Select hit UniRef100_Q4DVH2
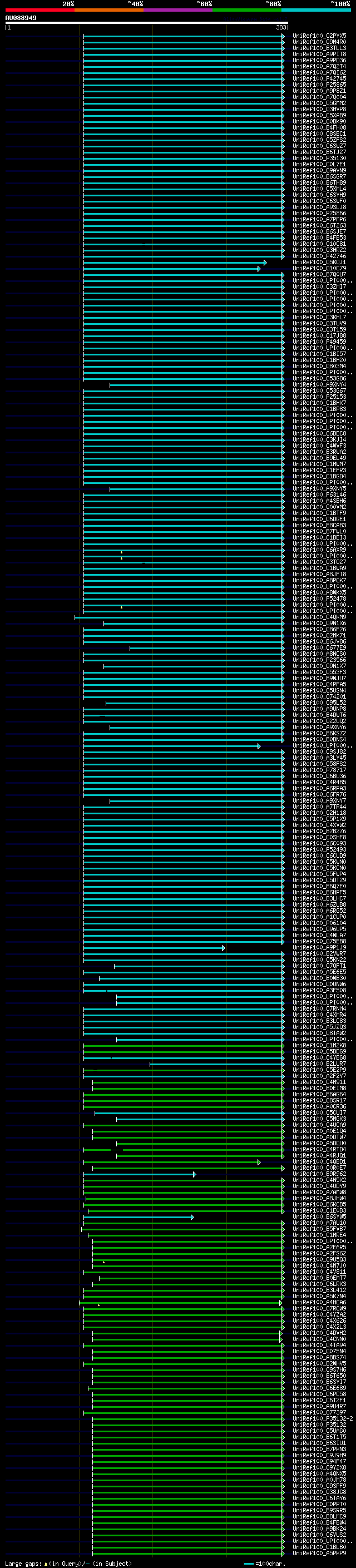This screenshot has height=1568, width=356. [x=319, y=1333]
